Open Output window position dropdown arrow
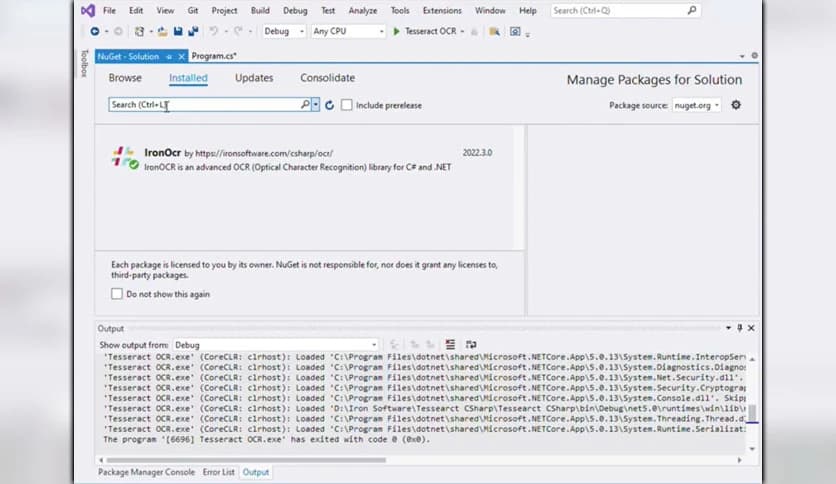836x484 pixels. coord(728,328)
